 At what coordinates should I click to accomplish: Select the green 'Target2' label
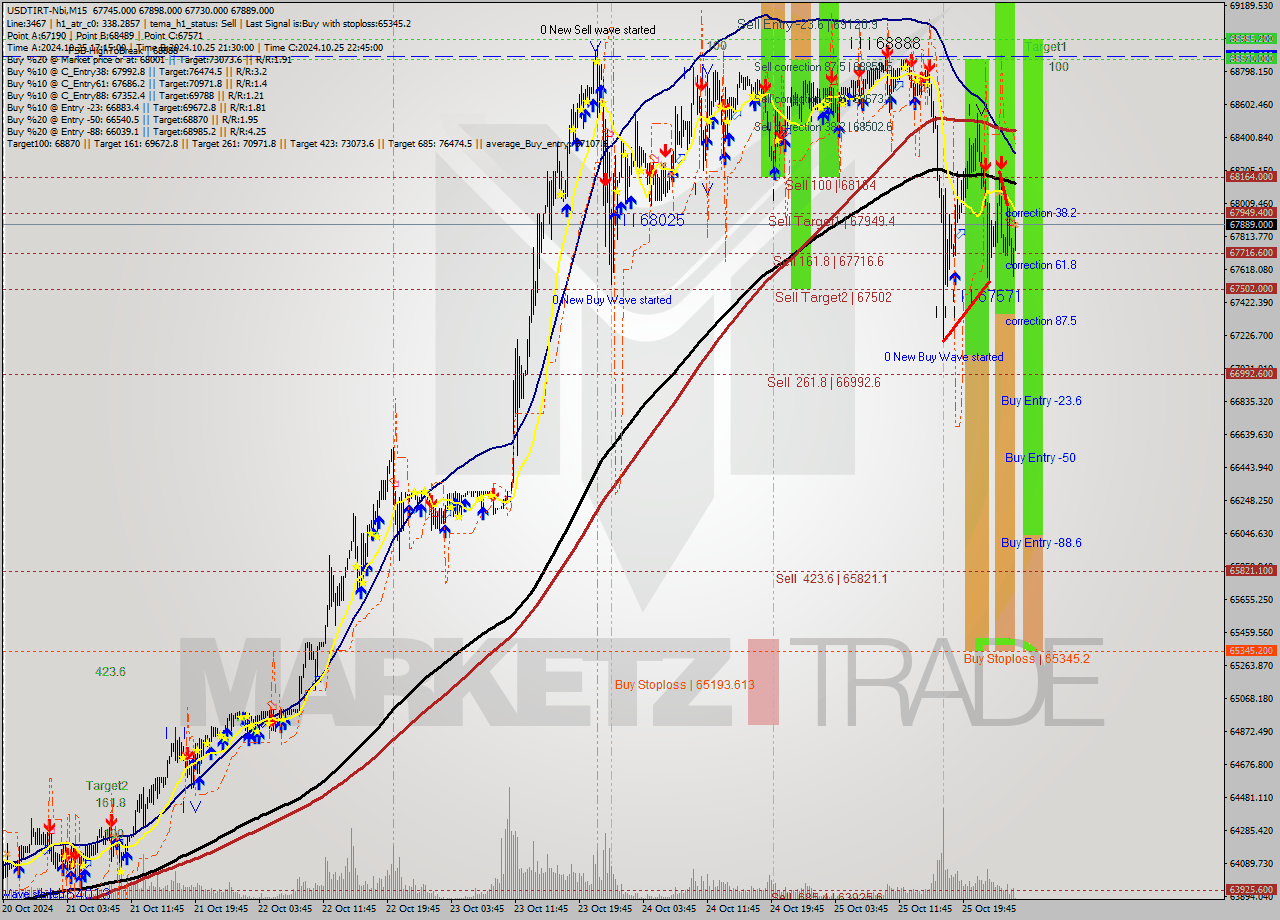(106, 786)
